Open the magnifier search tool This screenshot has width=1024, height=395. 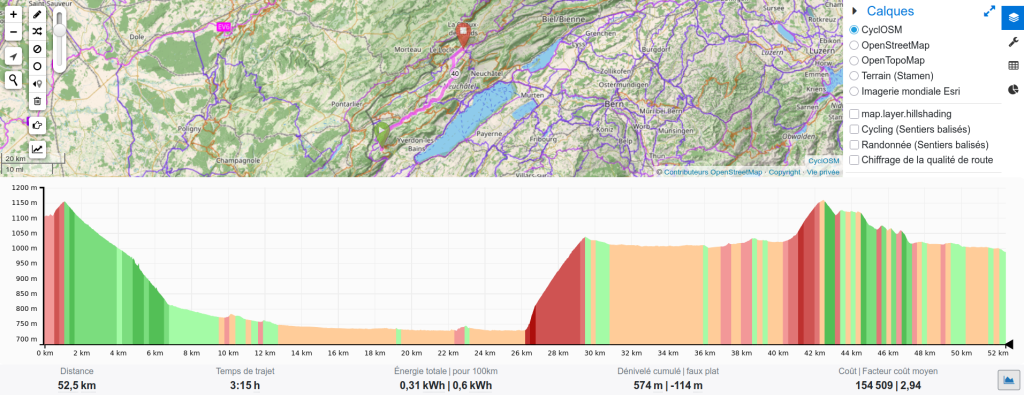coord(14,80)
